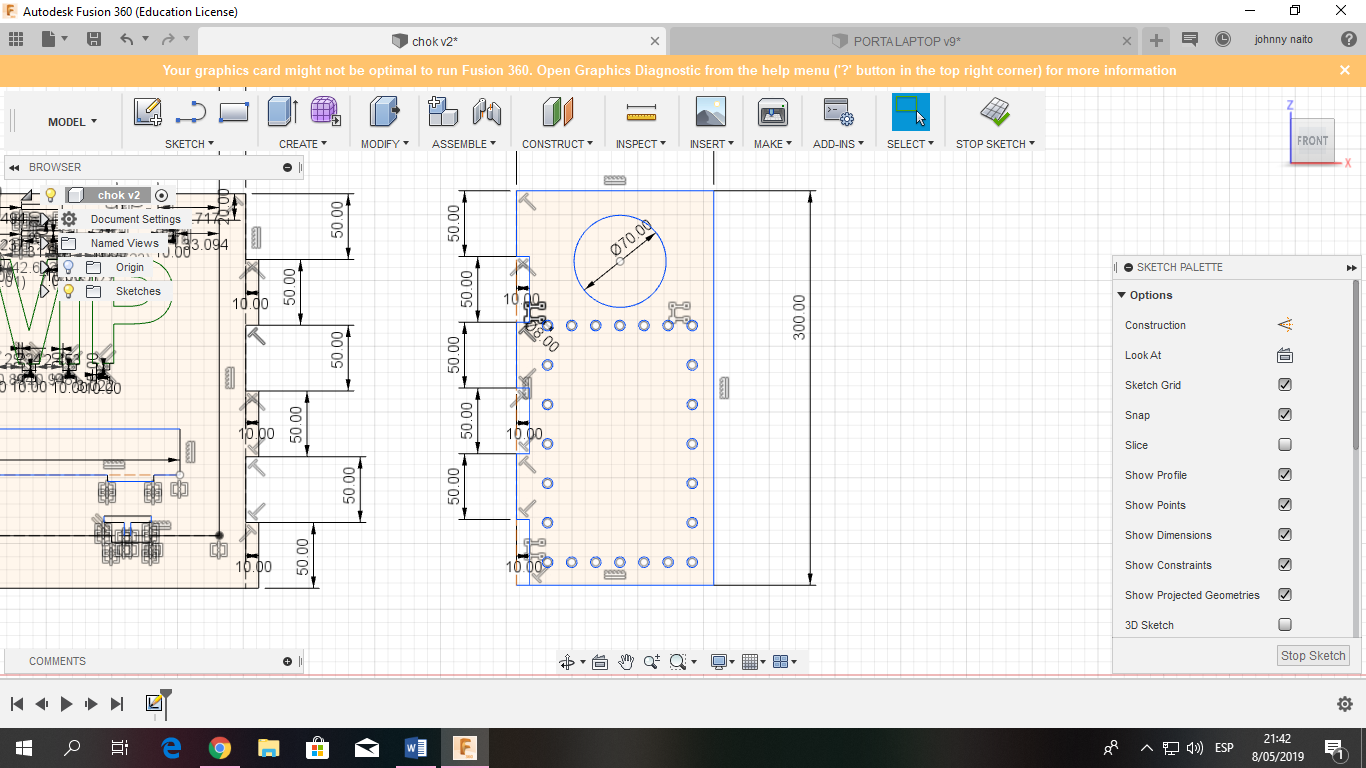The image size is (1366, 768).
Task: Click the New Component assemble icon
Action: 443,112
